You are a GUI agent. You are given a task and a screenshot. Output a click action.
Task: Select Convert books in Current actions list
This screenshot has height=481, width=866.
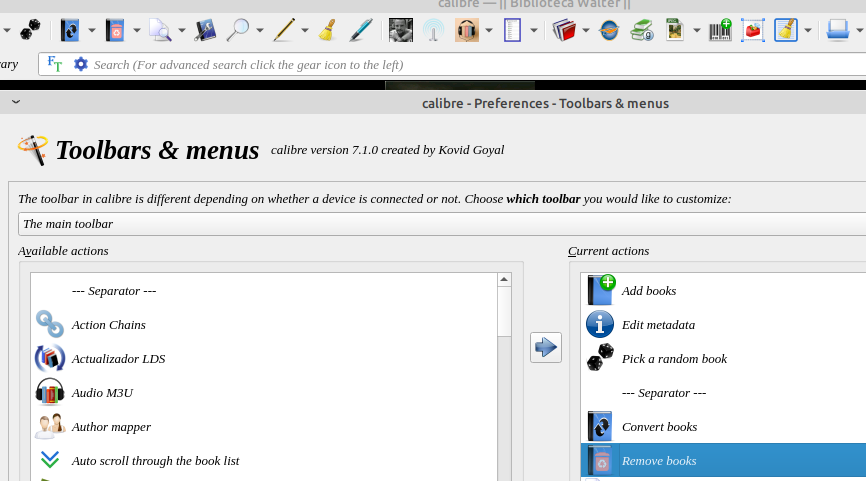click(x=724, y=427)
